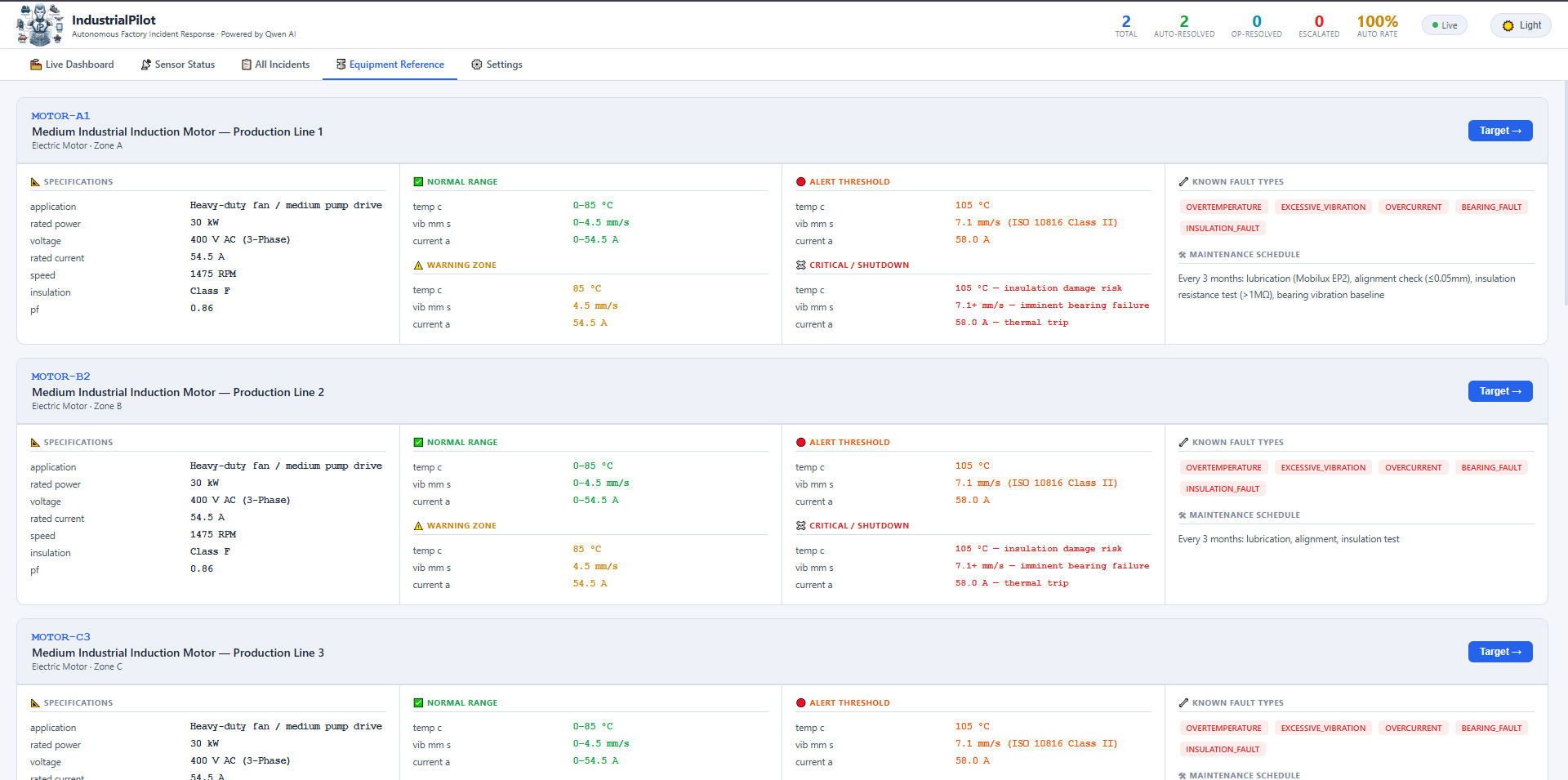Click the Target button for MOTOR-B2
This screenshot has width=1568, height=780.
(x=1500, y=391)
